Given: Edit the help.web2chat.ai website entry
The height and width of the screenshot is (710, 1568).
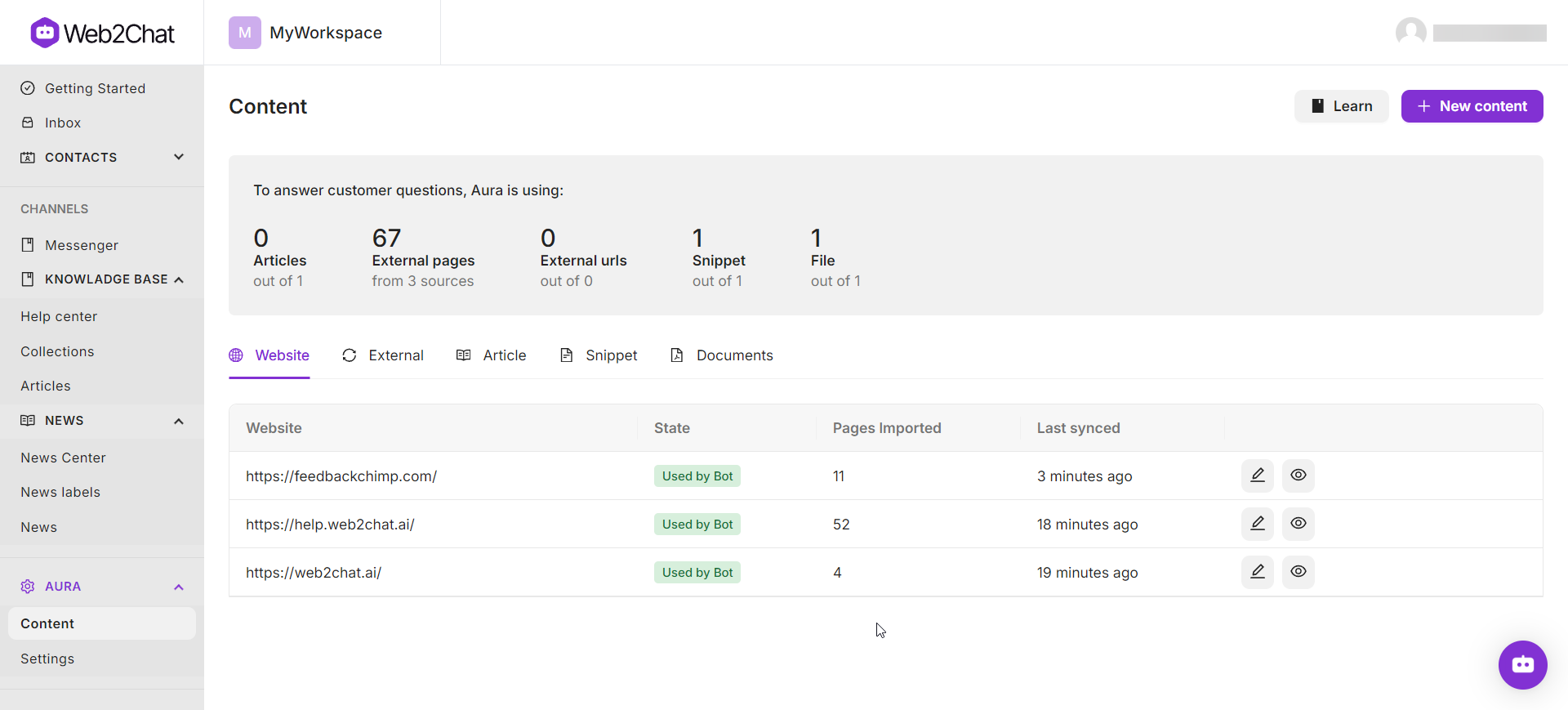Looking at the screenshot, I should (1258, 524).
